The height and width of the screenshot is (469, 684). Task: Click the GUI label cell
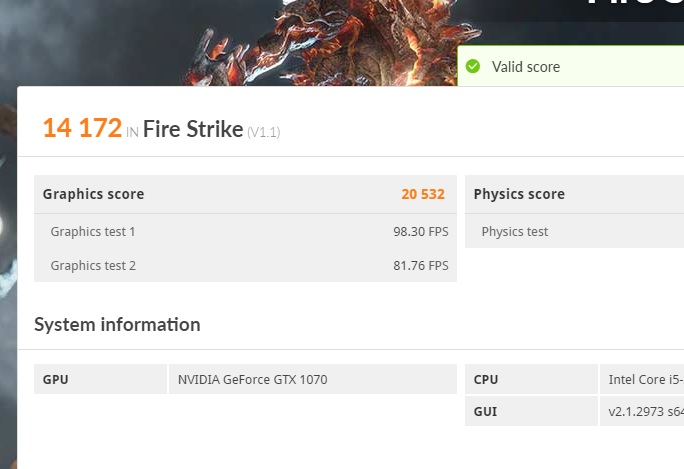486,411
